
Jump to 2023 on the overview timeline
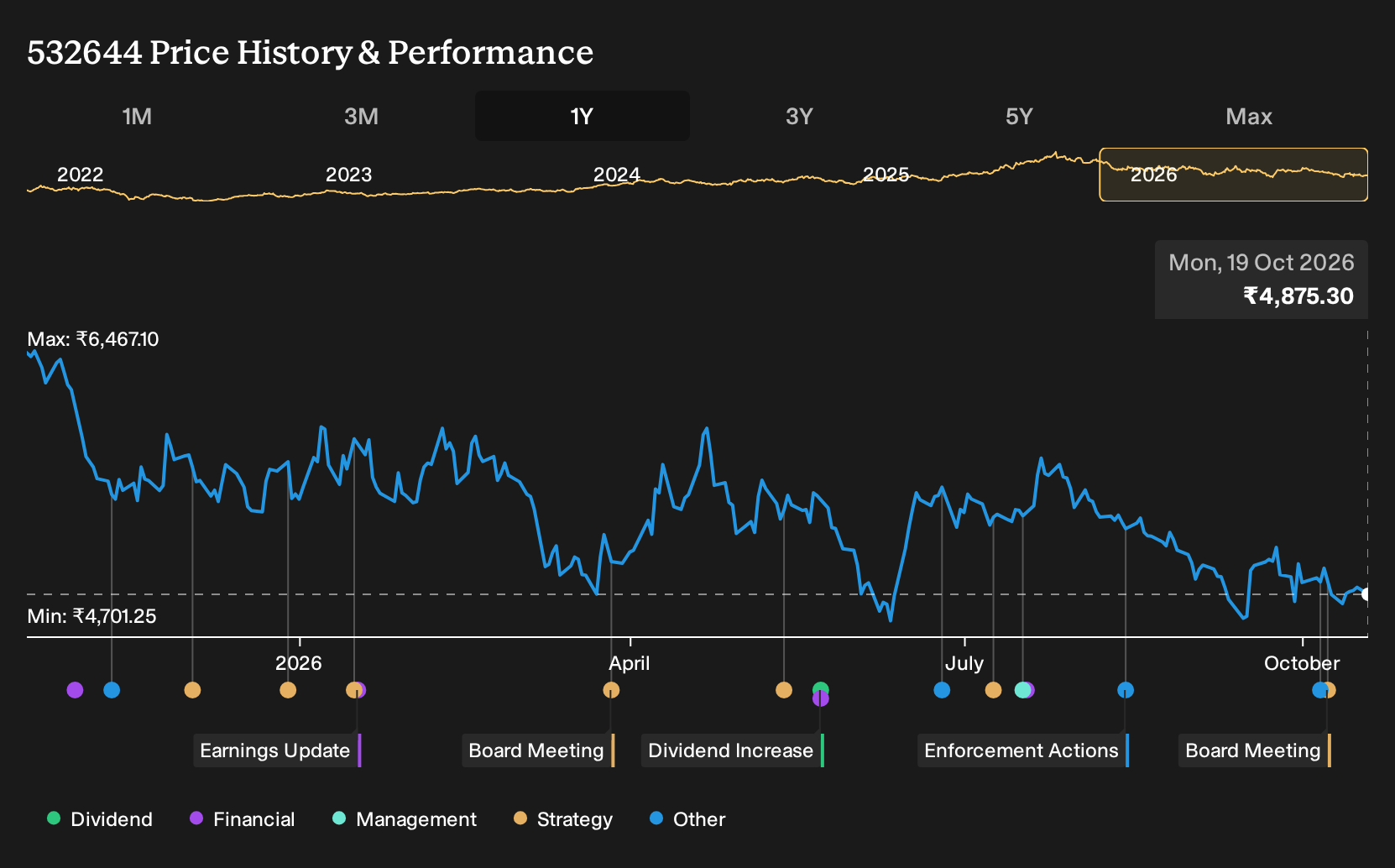(x=348, y=175)
